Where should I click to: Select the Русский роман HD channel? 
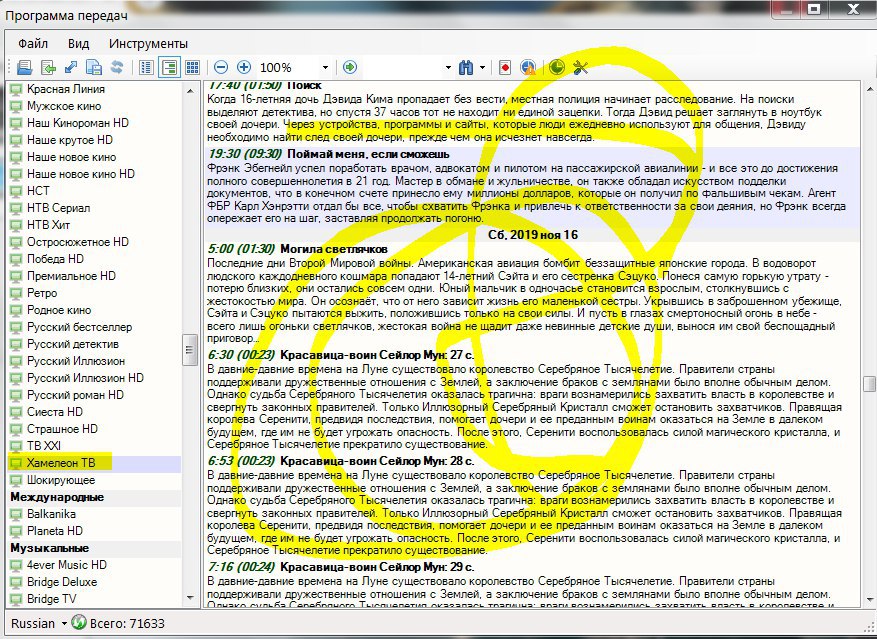pyautogui.click(x=75, y=395)
